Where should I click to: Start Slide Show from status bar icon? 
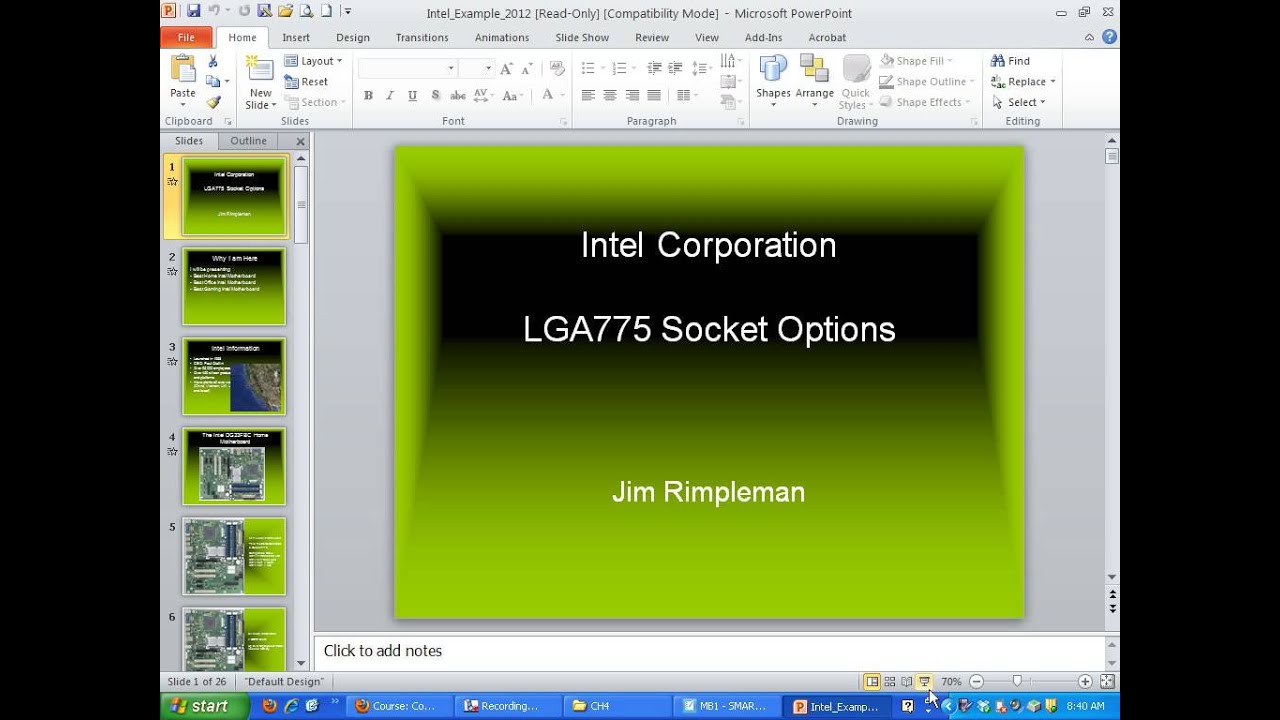click(x=924, y=682)
